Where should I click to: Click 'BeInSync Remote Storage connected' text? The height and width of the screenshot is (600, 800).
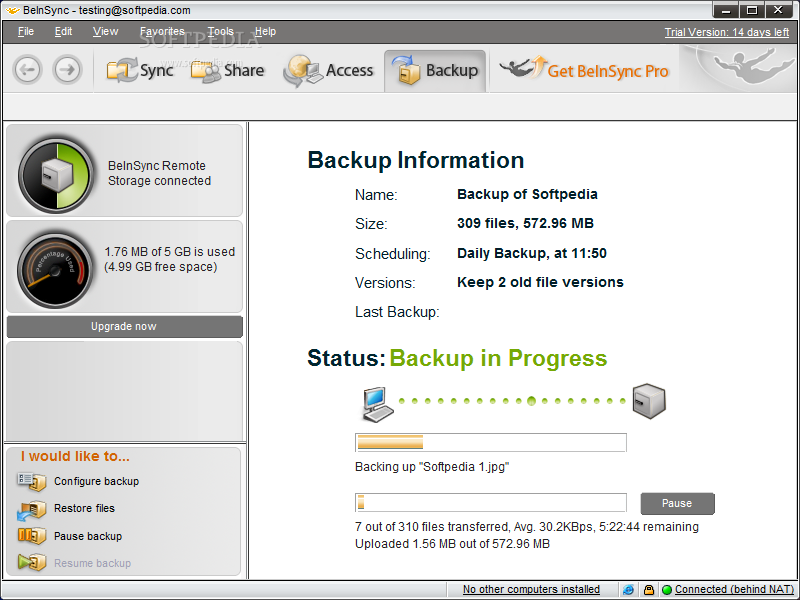coord(159,173)
